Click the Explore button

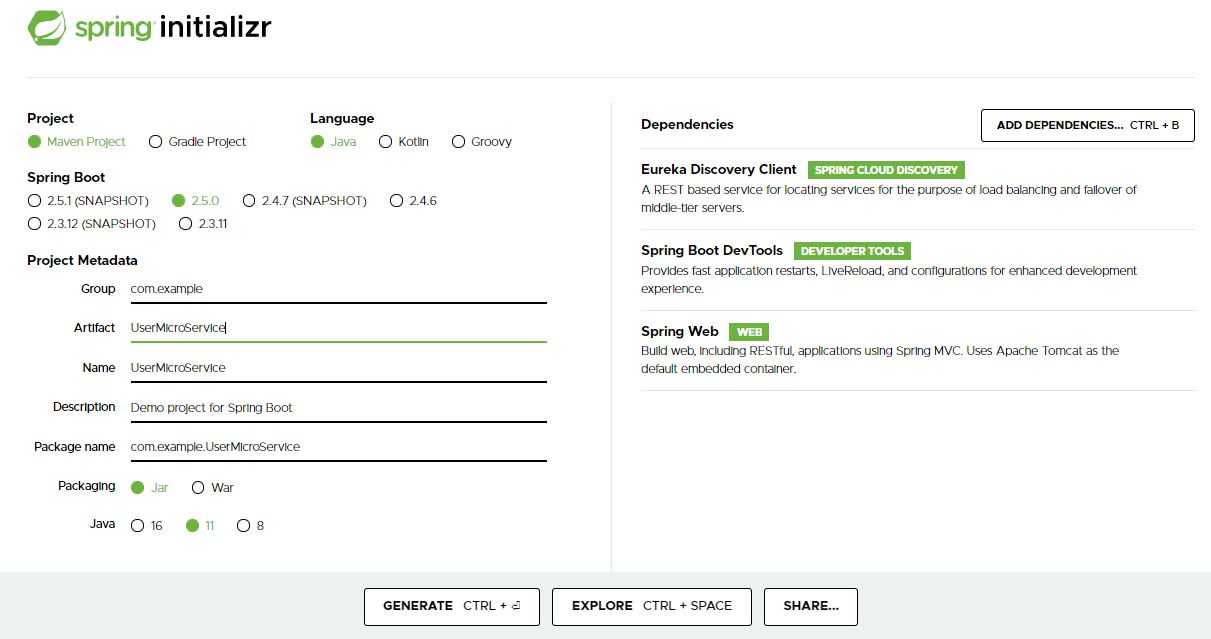(652, 606)
